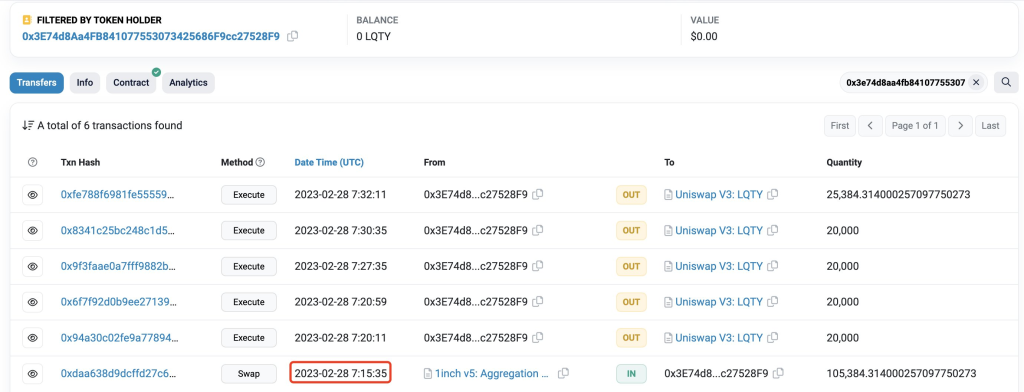Screen dimensions: 1024x392
Task: Open the Analytics tab
Action: (x=188, y=83)
